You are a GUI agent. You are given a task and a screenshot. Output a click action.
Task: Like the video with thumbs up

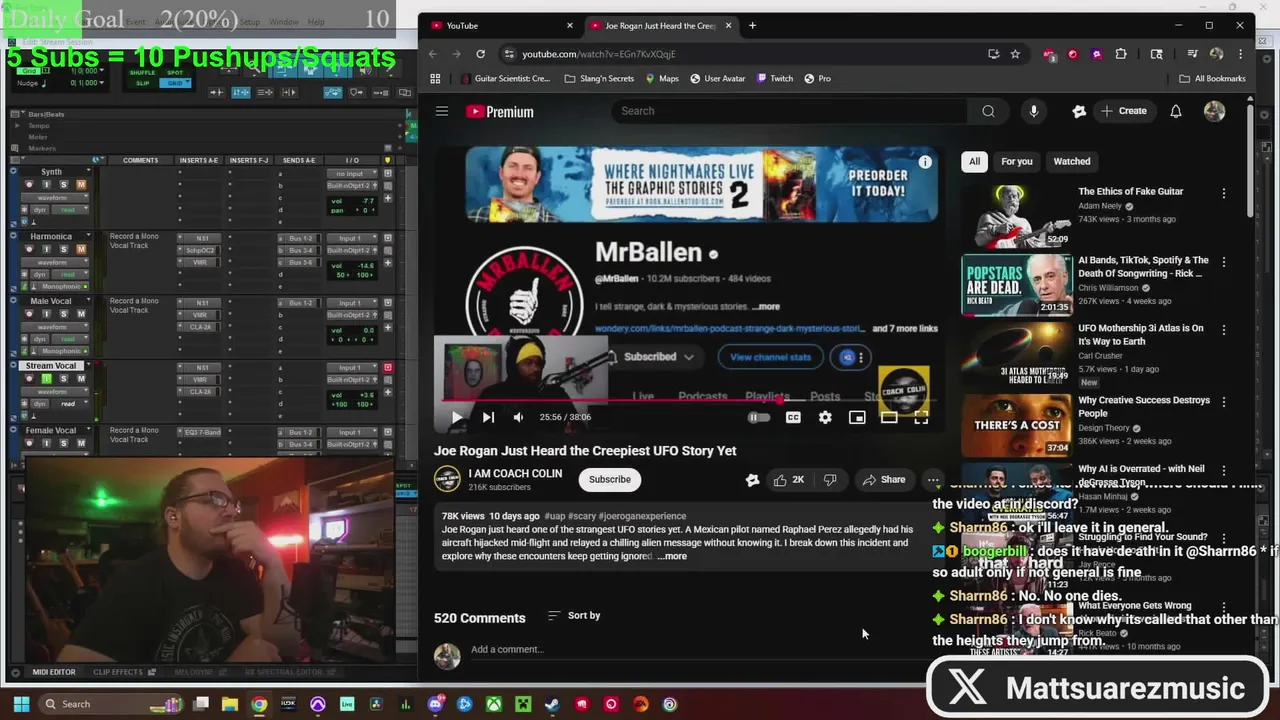tap(790, 480)
